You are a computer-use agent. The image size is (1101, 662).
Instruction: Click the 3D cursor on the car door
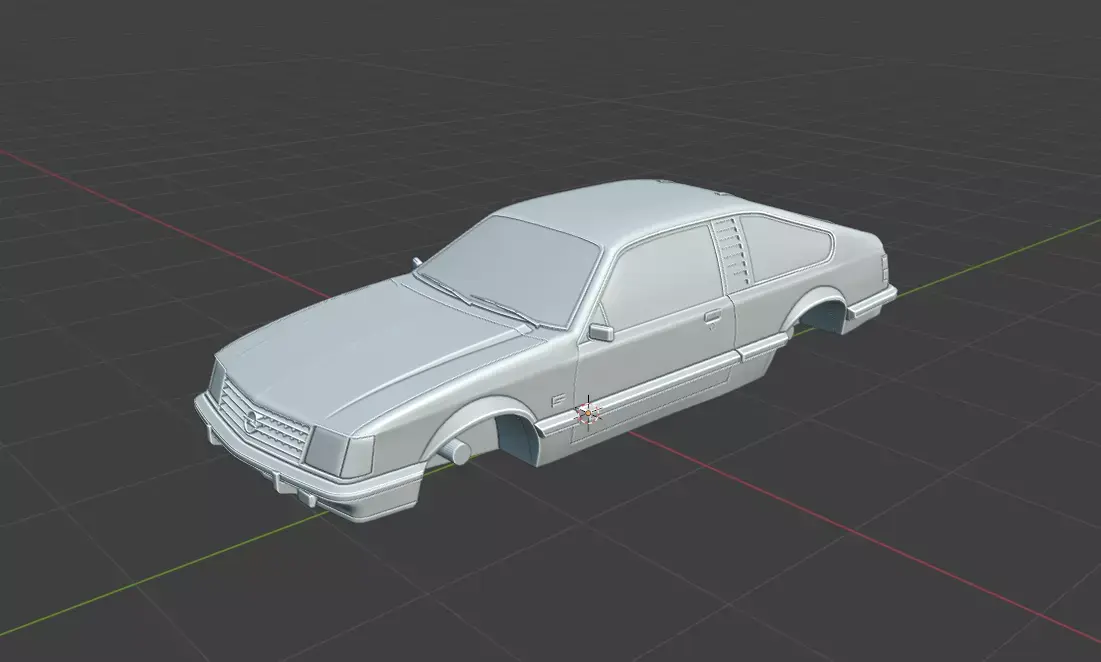588,413
